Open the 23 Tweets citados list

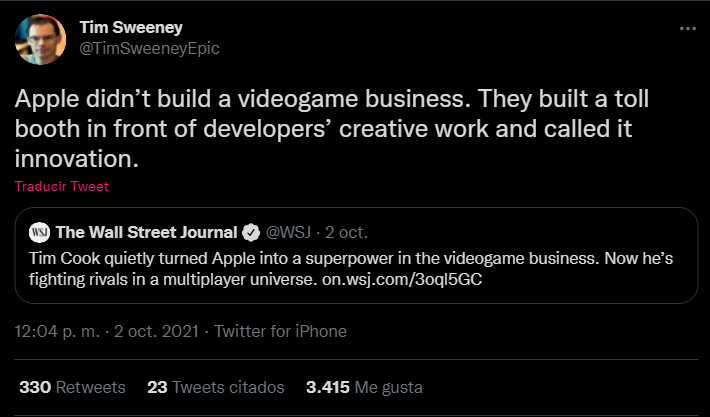tap(215, 386)
